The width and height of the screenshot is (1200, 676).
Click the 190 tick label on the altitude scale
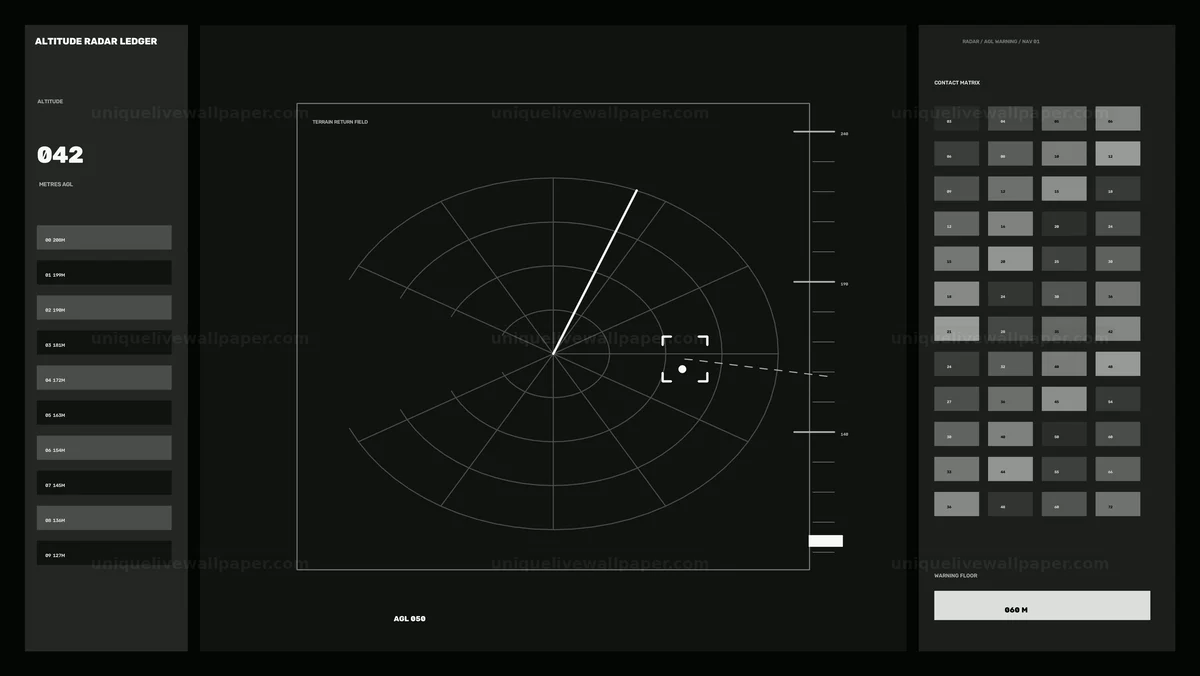click(x=844, y=284)
